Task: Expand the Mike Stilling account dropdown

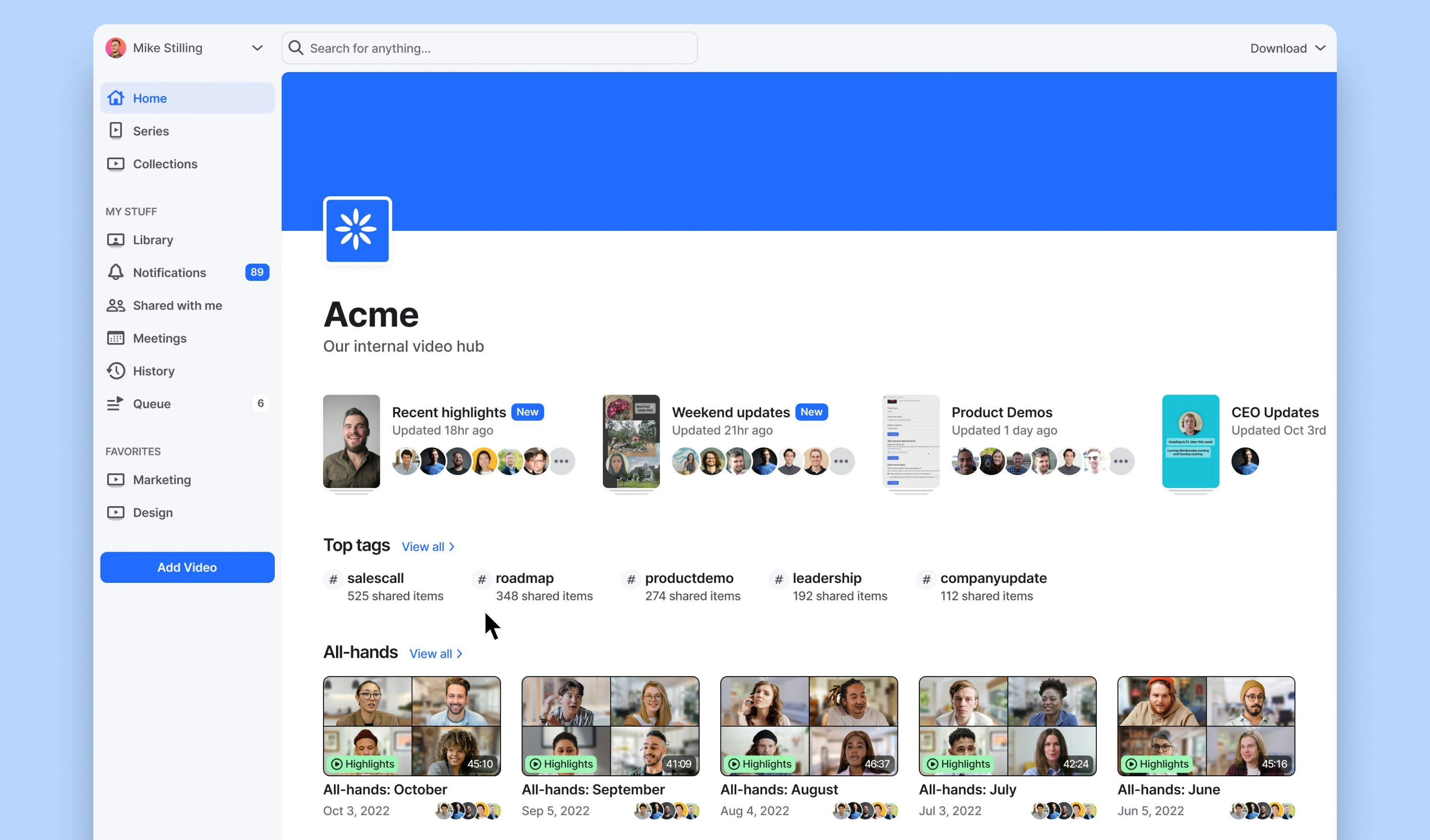Action: click(257, 48)
